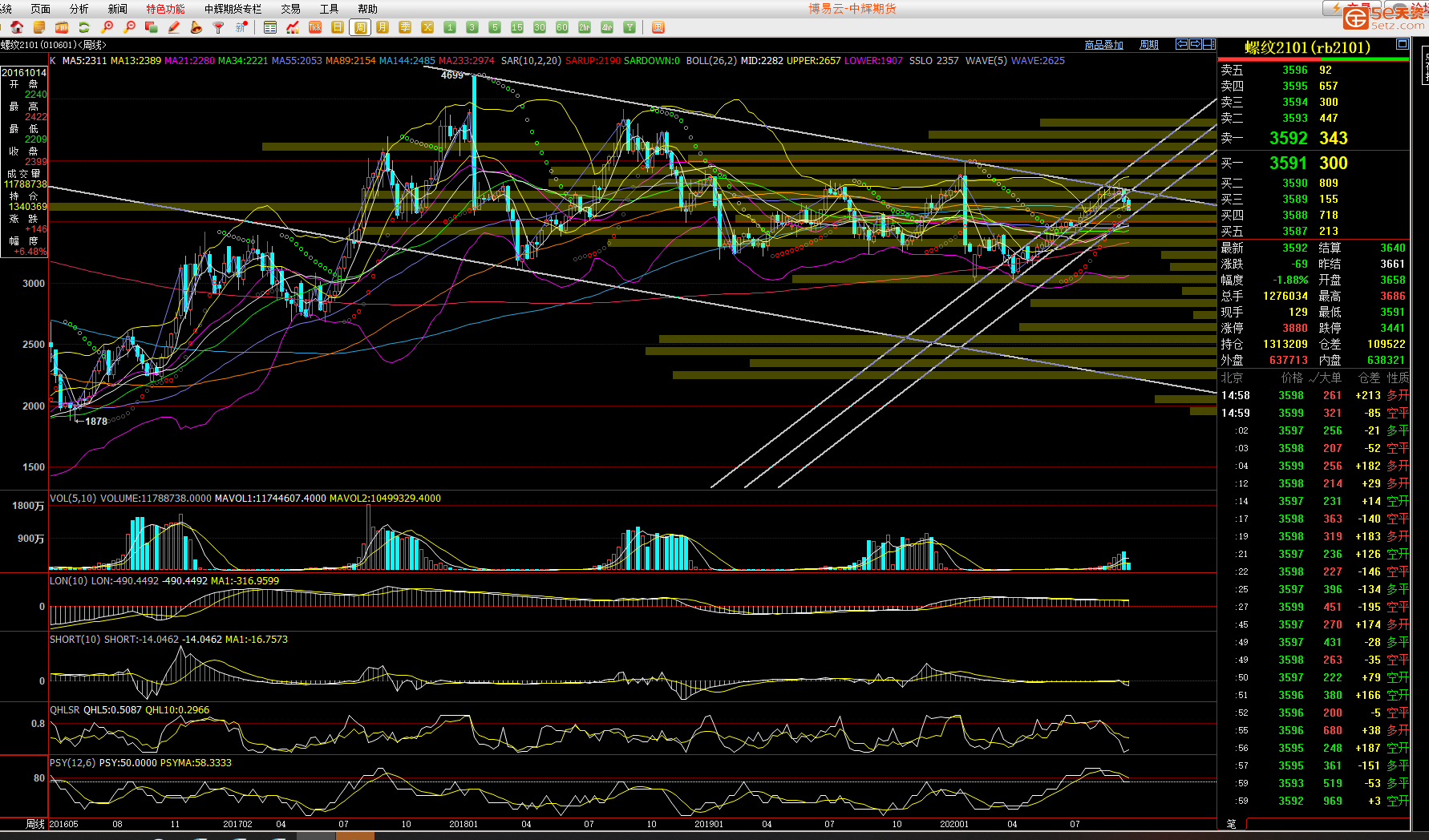This screenshot has height=840, width=1429.
Task: Click the SHORT(10) indicator label
Action: [x=75, y=639]
